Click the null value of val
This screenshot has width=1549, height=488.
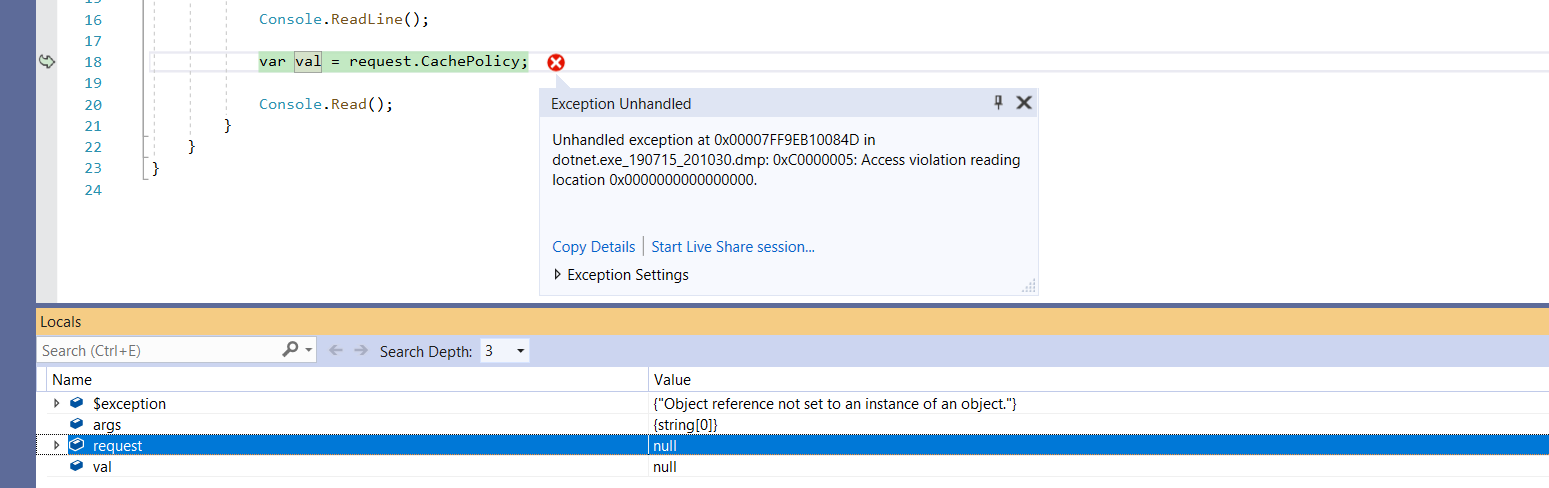point(664,466)
